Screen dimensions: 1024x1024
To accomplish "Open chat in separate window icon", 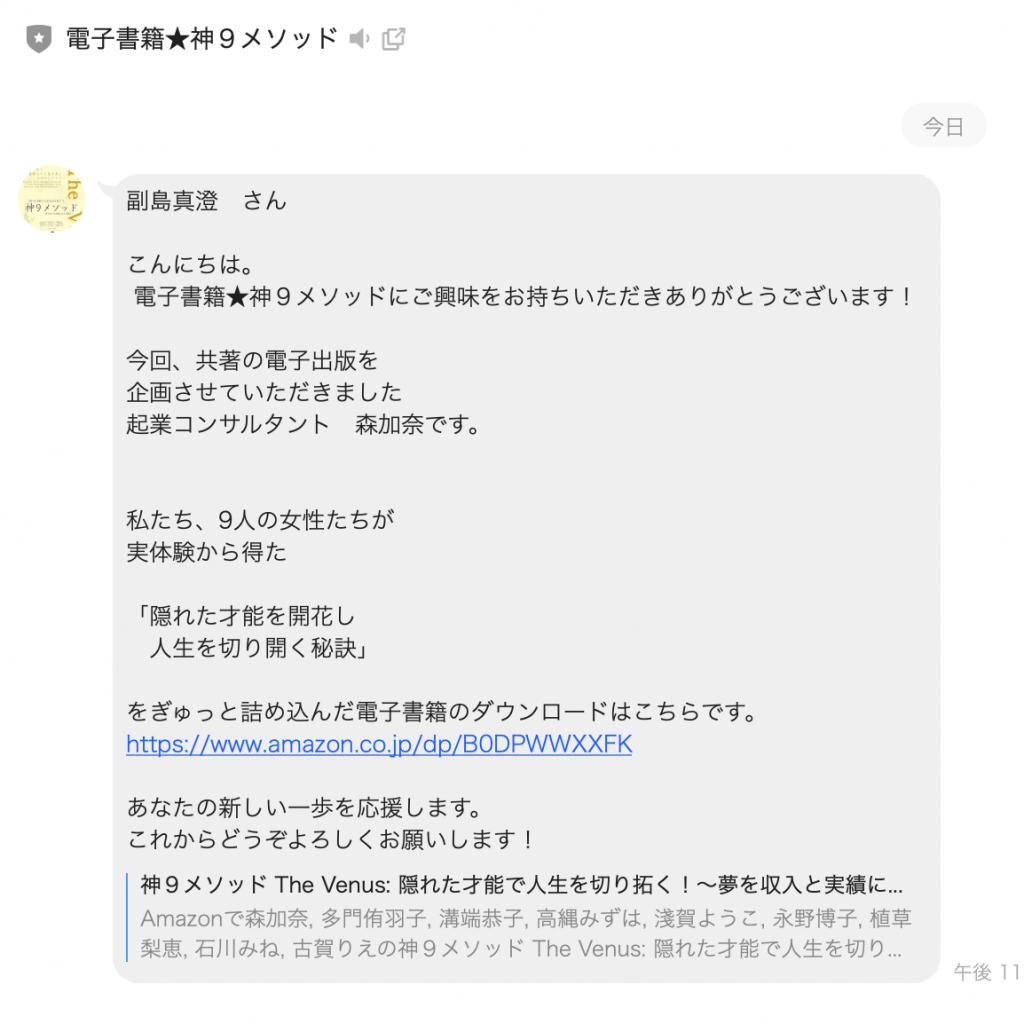I will pos(393,39).
